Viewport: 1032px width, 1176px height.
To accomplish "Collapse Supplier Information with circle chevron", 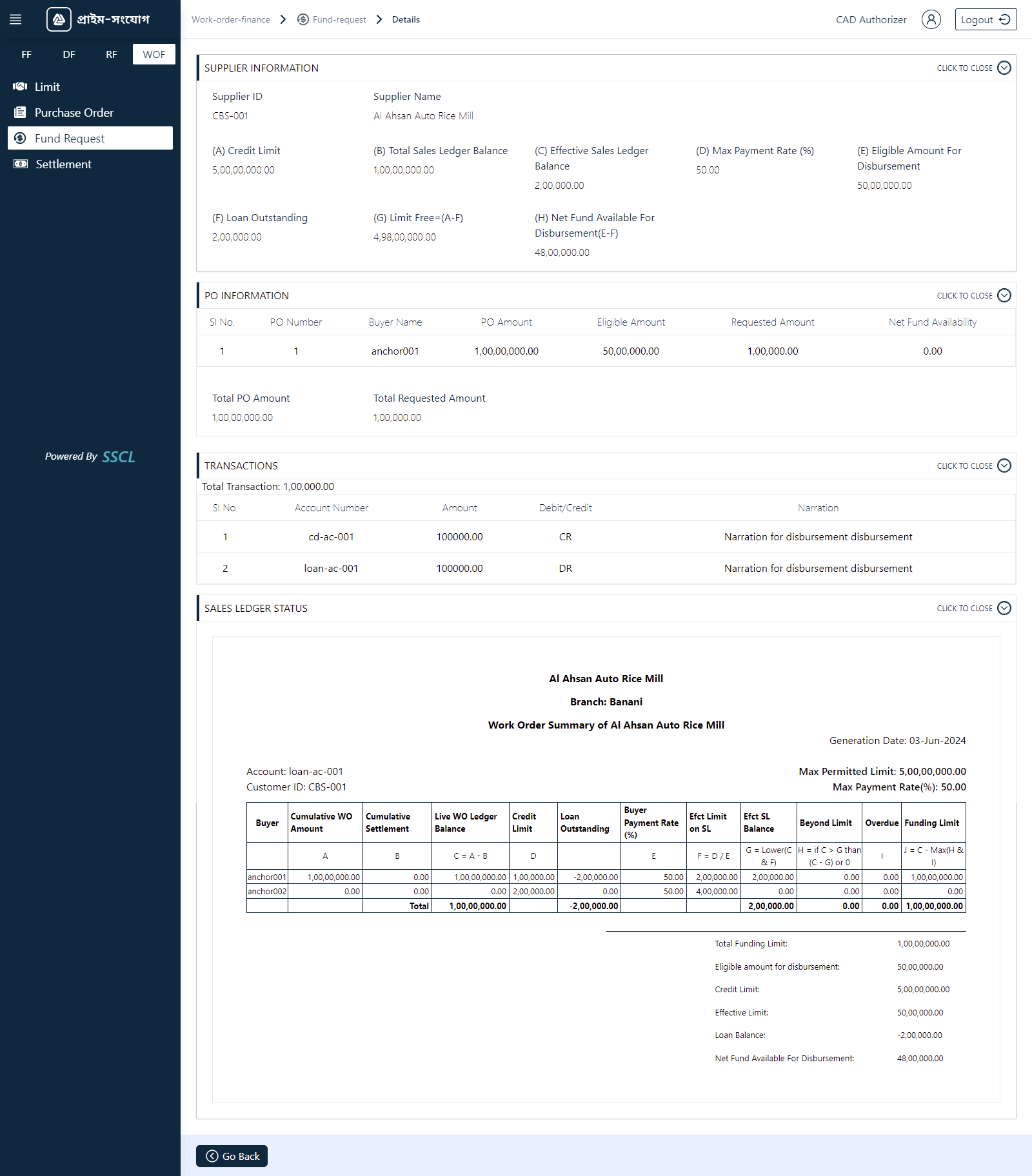I will [x=1004, y=68].
